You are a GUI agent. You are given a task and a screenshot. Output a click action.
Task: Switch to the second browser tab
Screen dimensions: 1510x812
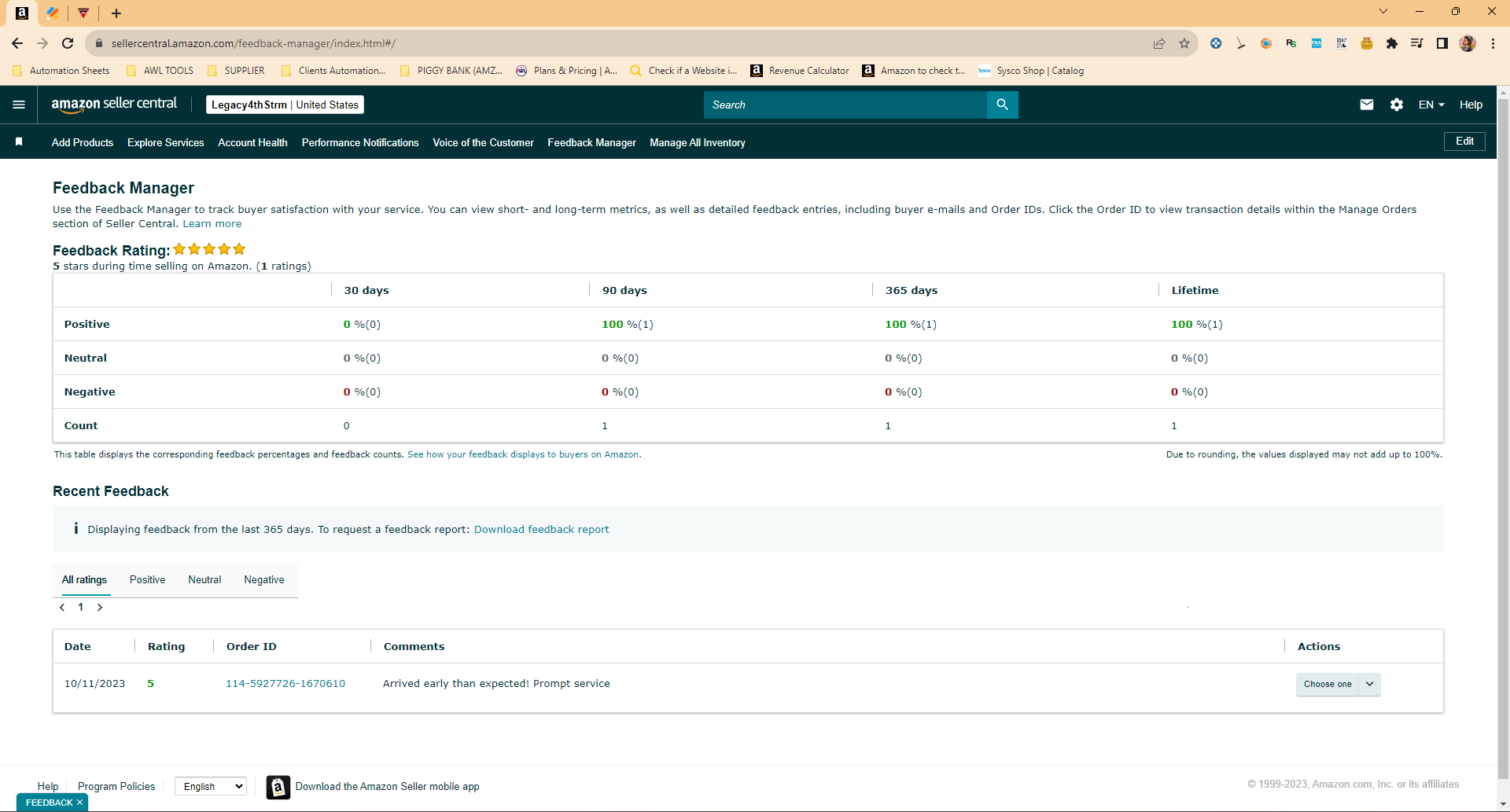click(53, 13)
